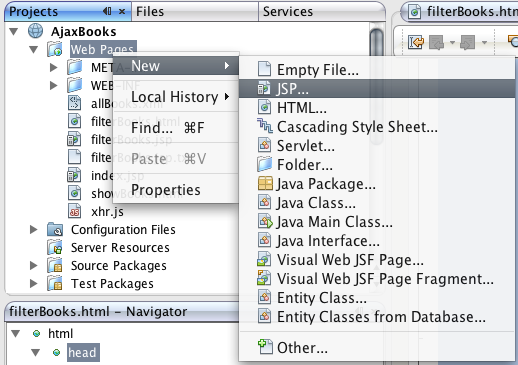Click the Java Main Class icon
518x365 pixels.
265,221
